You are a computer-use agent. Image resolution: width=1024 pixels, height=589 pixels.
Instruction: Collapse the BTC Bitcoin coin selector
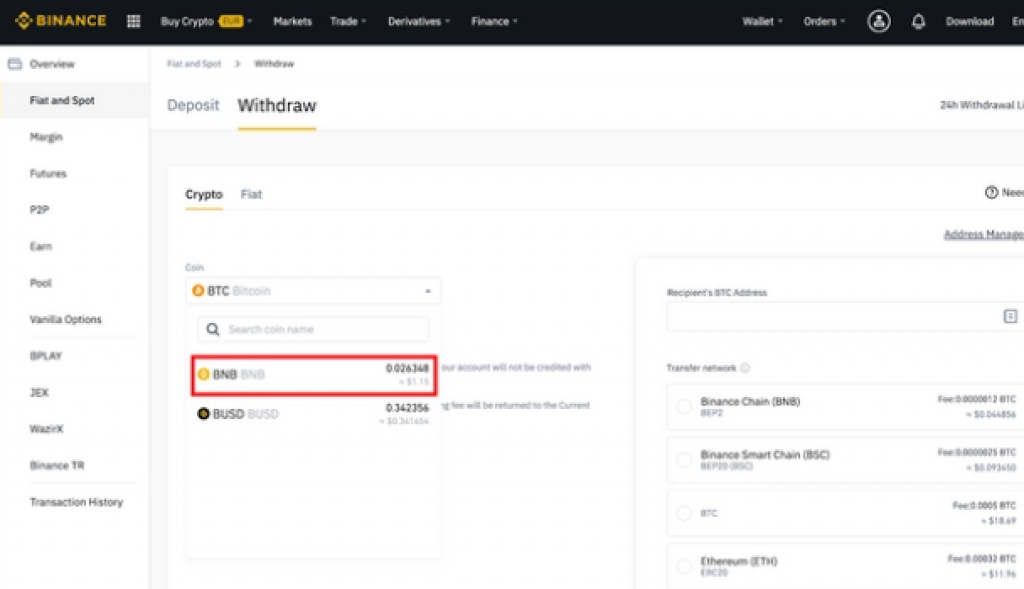(x=313, y=291)
